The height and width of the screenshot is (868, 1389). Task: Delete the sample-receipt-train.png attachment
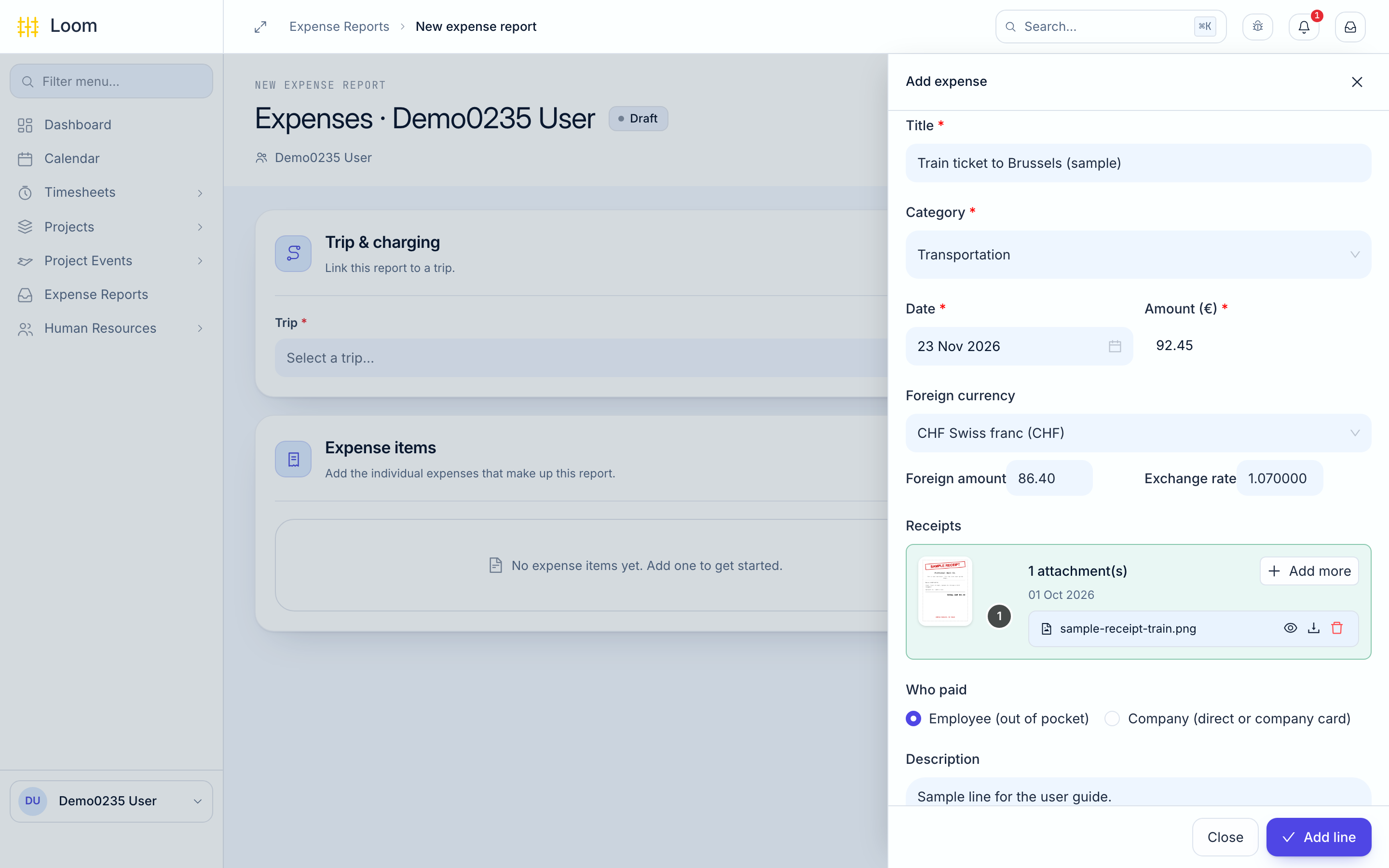pyautogui.click(x=1337, y=628)
